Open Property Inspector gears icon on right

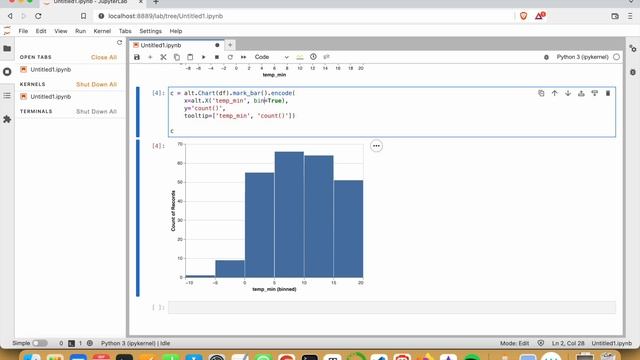(x=633, y=49)
